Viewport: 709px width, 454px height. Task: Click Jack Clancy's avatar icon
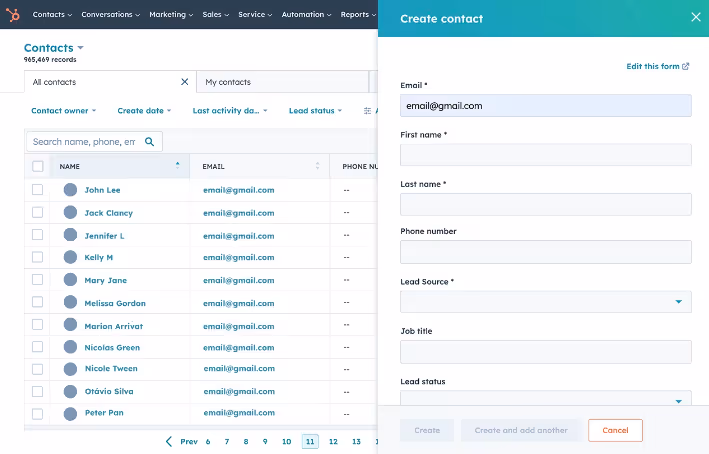pyautogui.click(x=70, y=212)
